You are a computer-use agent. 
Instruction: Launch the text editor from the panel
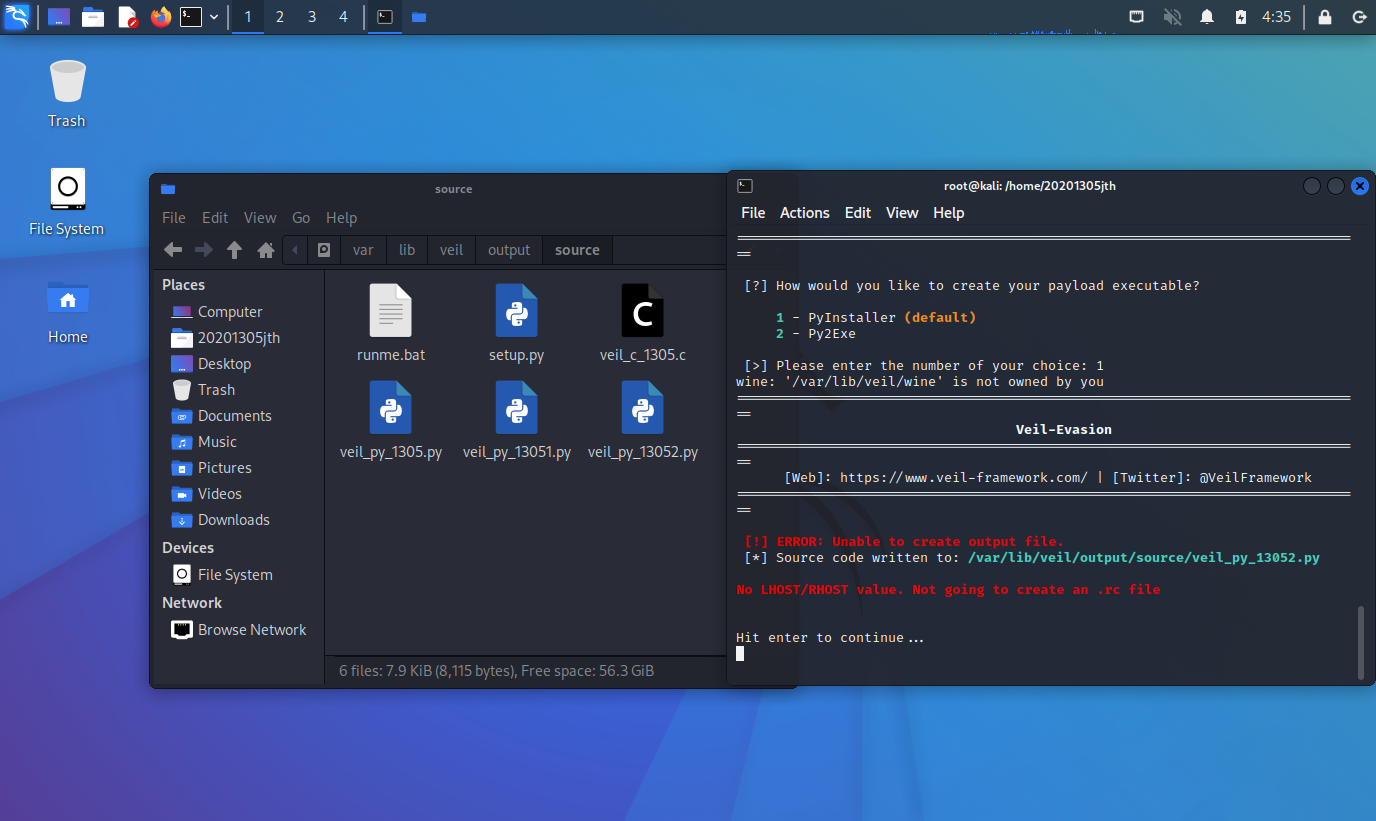tap(127, 17)
